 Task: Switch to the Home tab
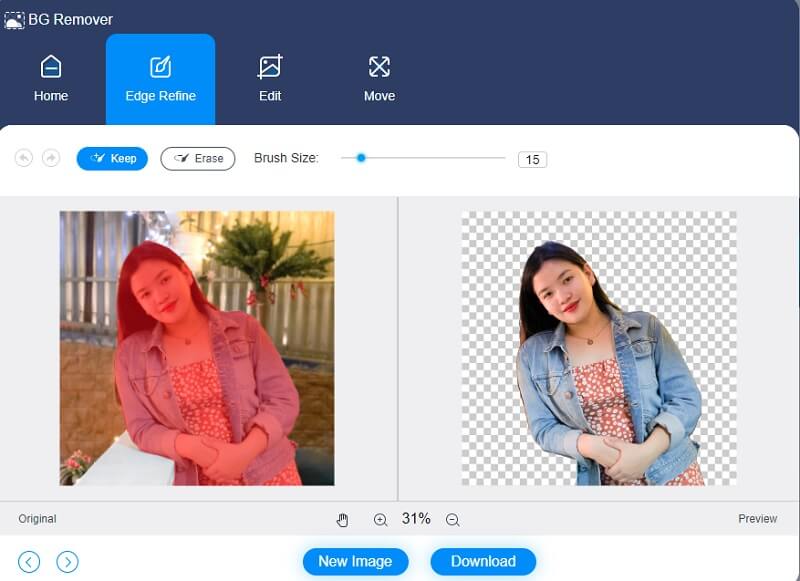[51, 79]
